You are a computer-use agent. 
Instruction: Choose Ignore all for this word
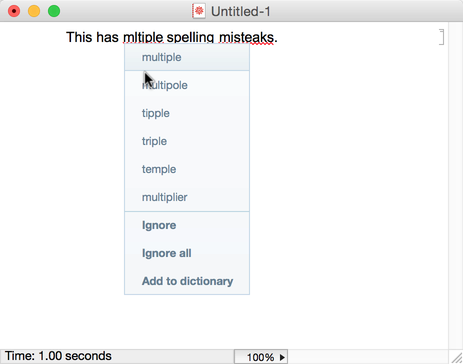point(187,253)
